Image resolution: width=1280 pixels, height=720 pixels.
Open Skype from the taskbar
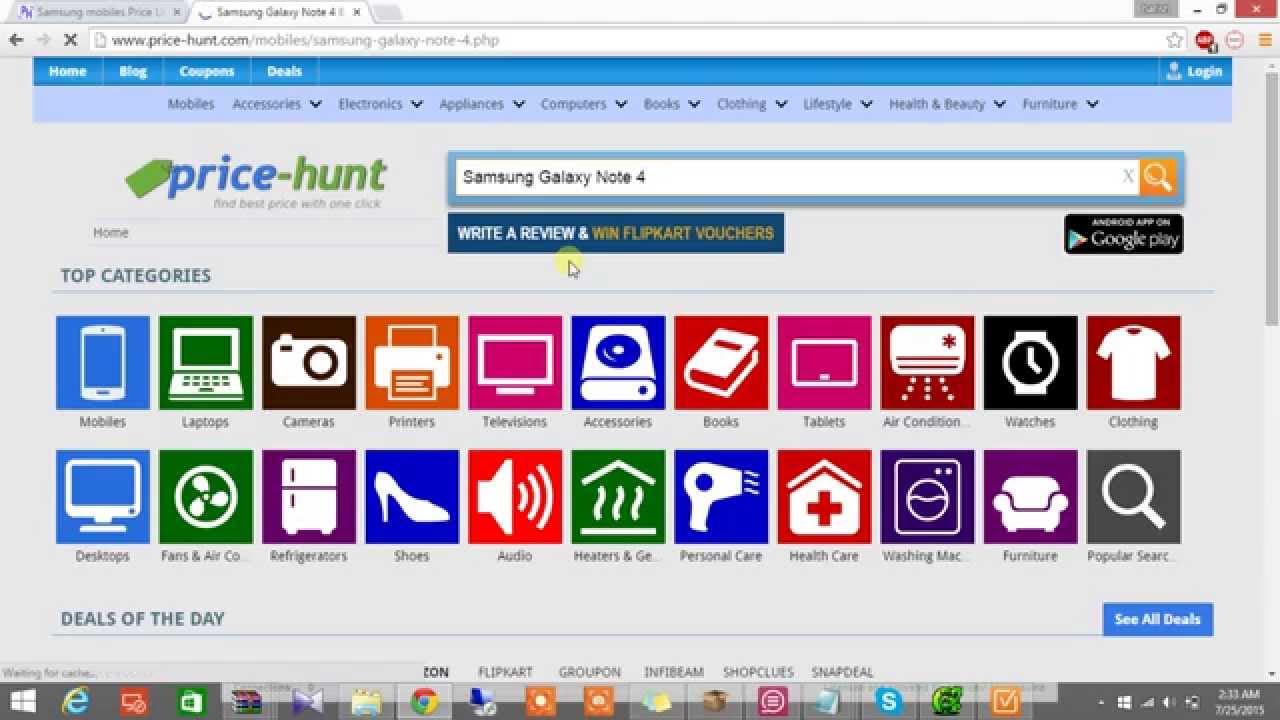pyautogui.click(x=889, y=701)
